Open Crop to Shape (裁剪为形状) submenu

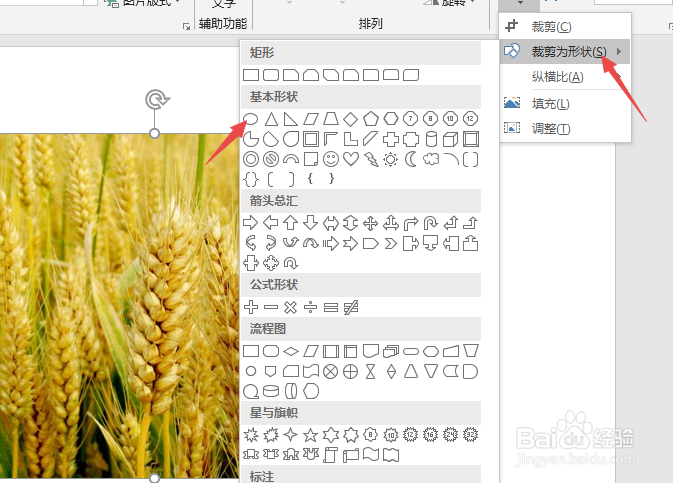tap(565, 52)
